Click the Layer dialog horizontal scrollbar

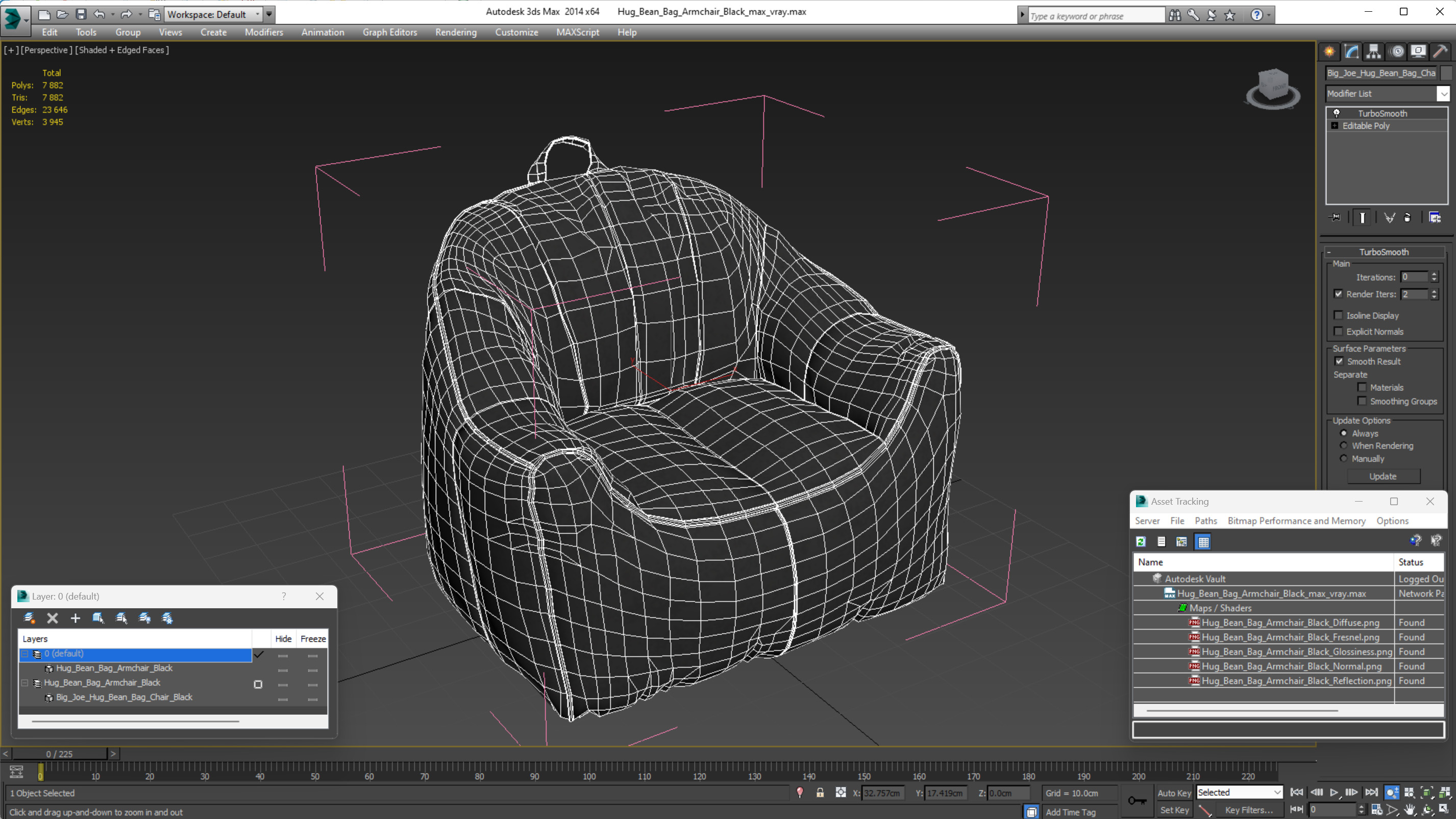click(x=136, y=721)
